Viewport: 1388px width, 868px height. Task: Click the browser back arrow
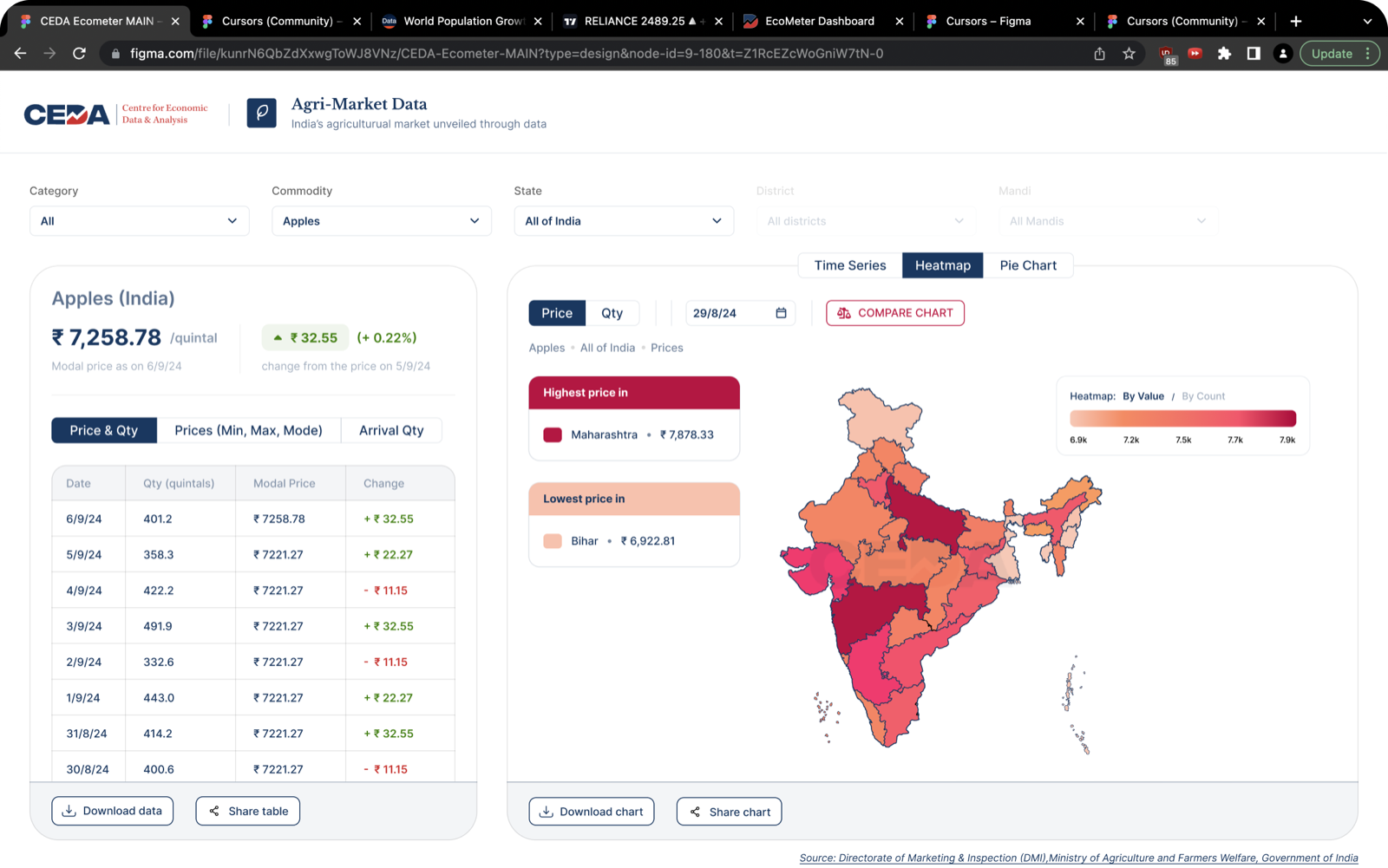(20, 54)
